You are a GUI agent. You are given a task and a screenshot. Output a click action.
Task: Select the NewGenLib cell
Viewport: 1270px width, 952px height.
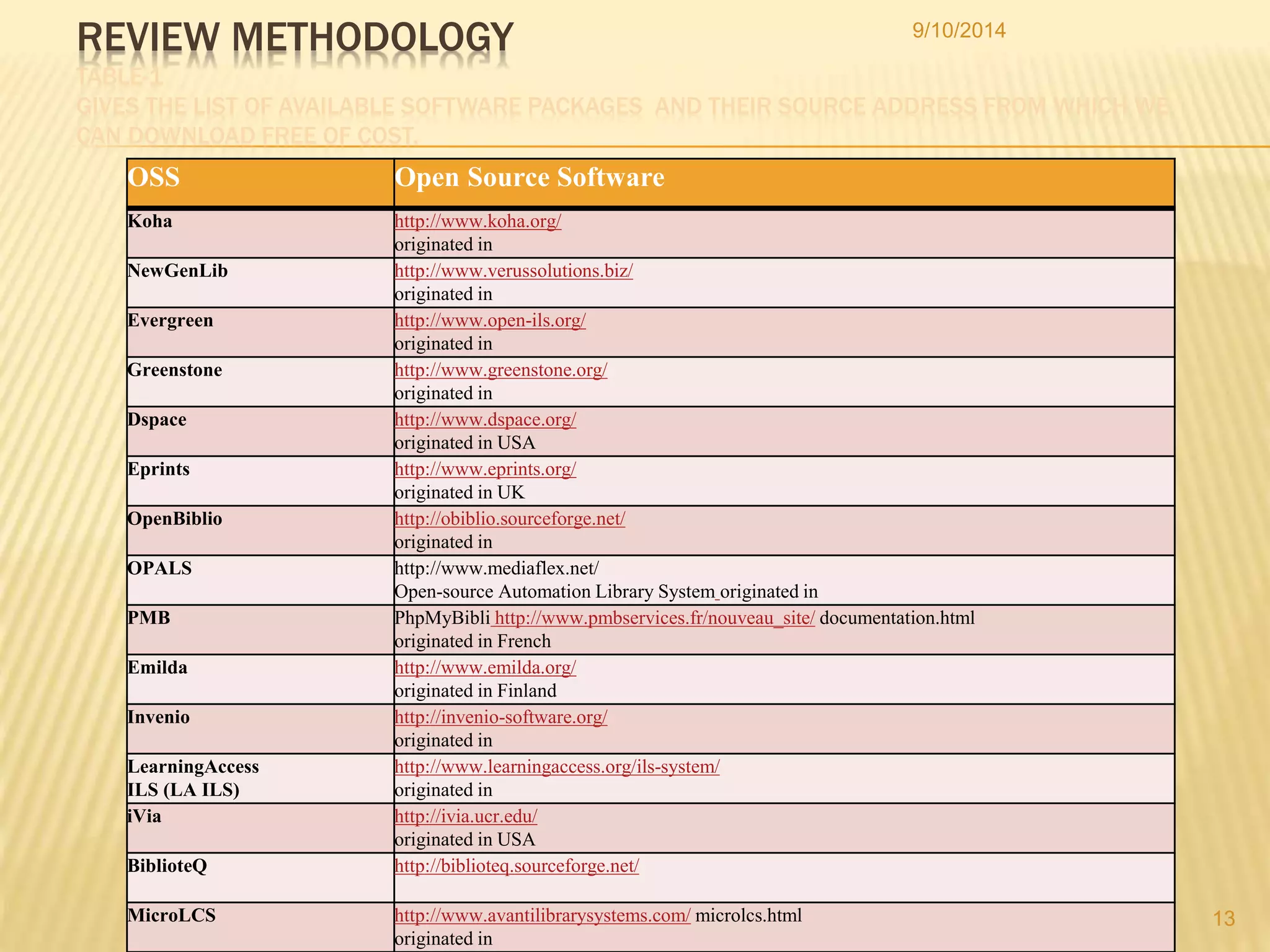(x=260, y=283)
